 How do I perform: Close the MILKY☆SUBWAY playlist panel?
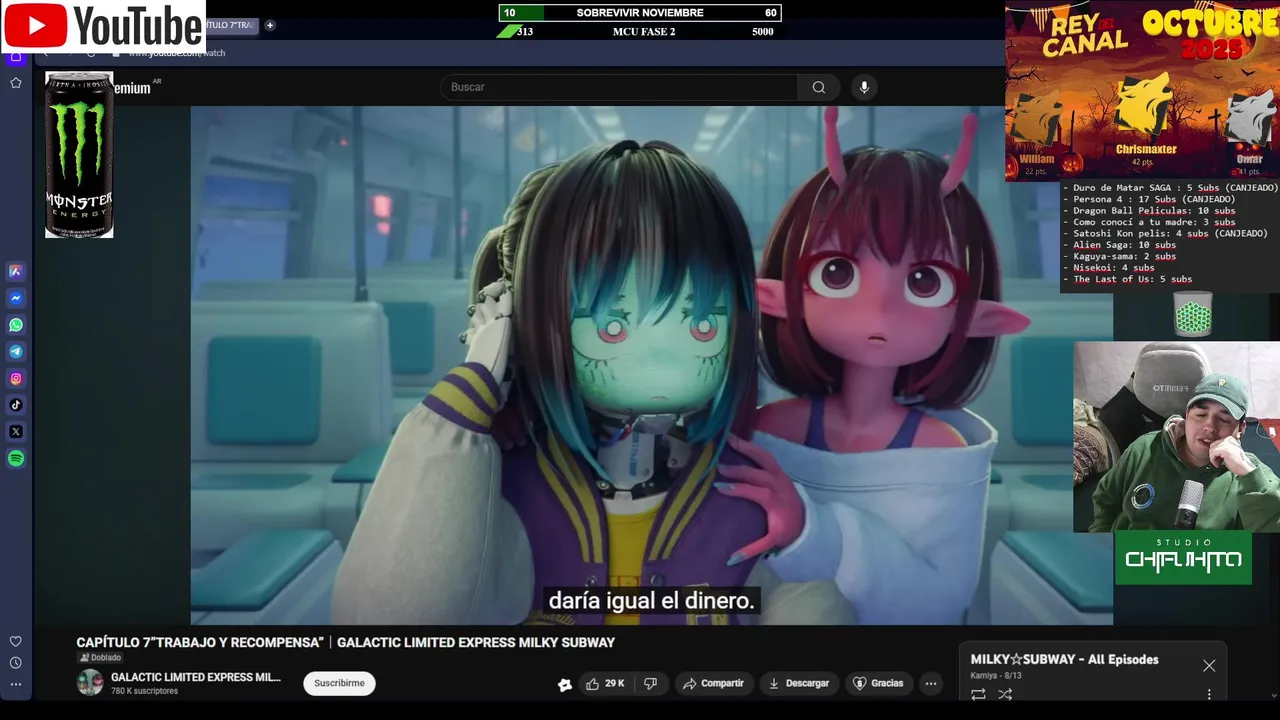[1209, 666]
